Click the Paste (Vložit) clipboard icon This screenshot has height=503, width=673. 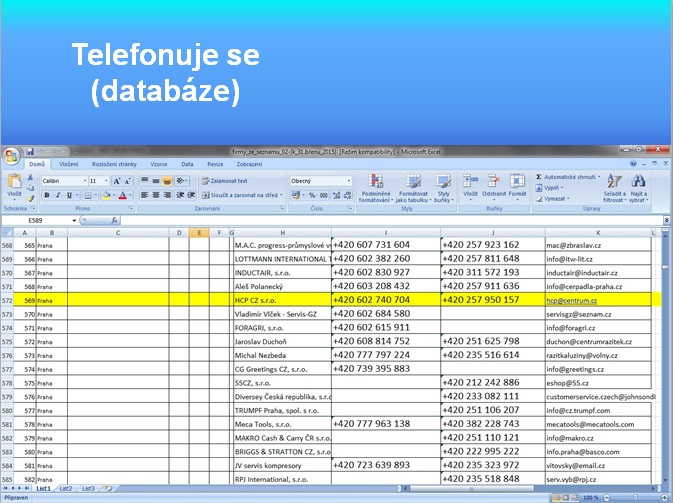coord(14,181)
